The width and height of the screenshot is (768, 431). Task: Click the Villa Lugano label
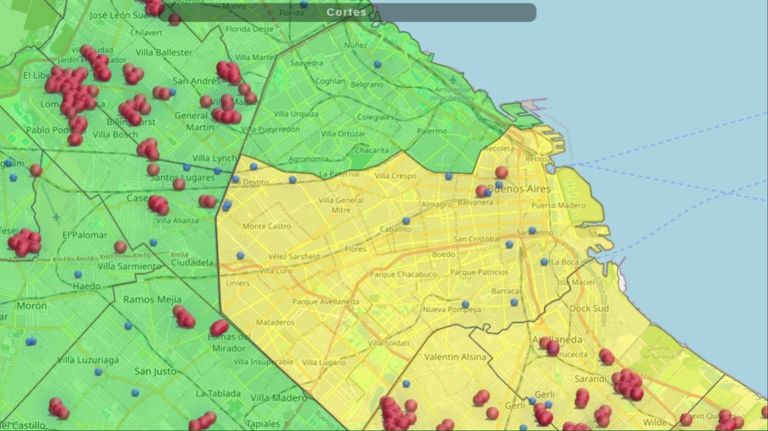coord(324,362)
